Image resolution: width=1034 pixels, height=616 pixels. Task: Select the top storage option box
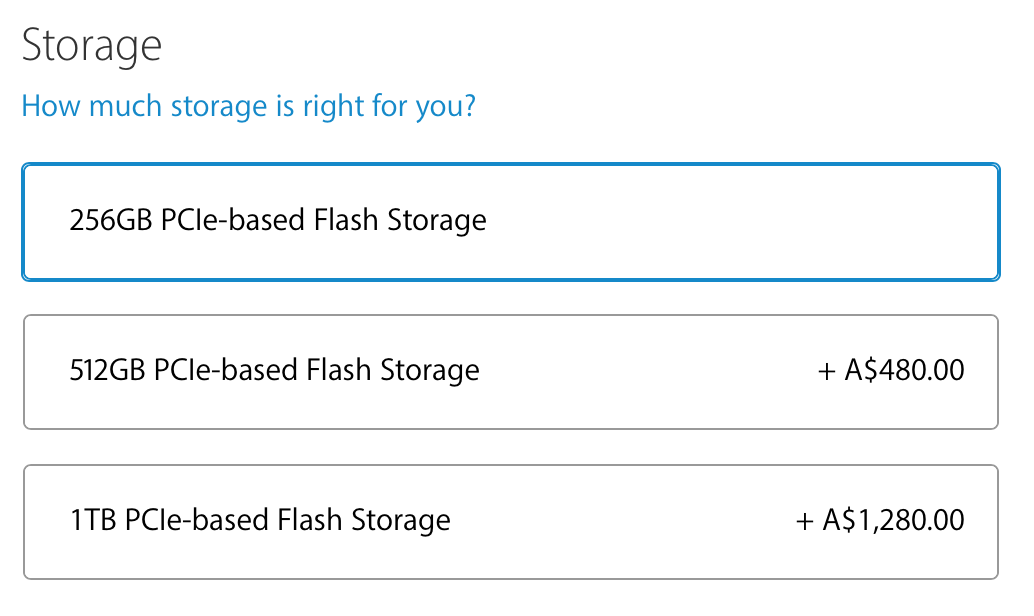coord(510,221)
